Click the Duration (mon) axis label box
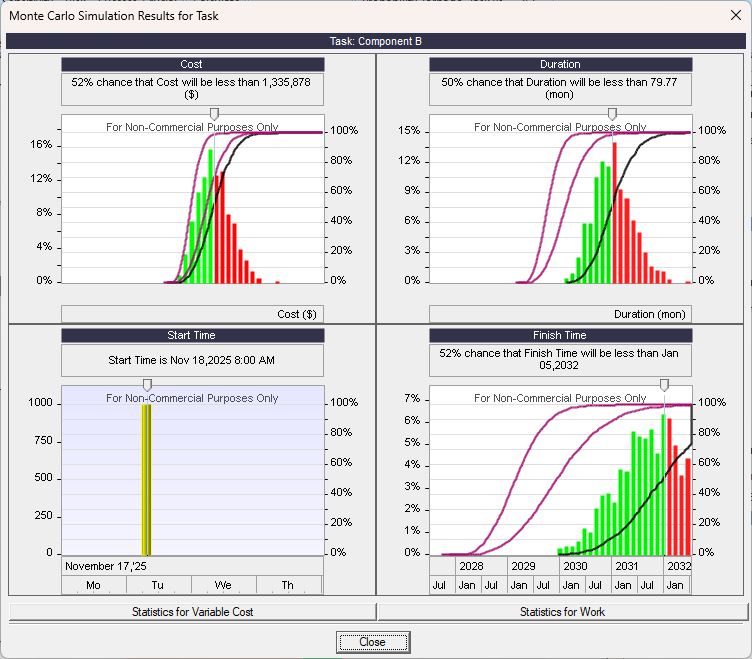 point(560,314)
